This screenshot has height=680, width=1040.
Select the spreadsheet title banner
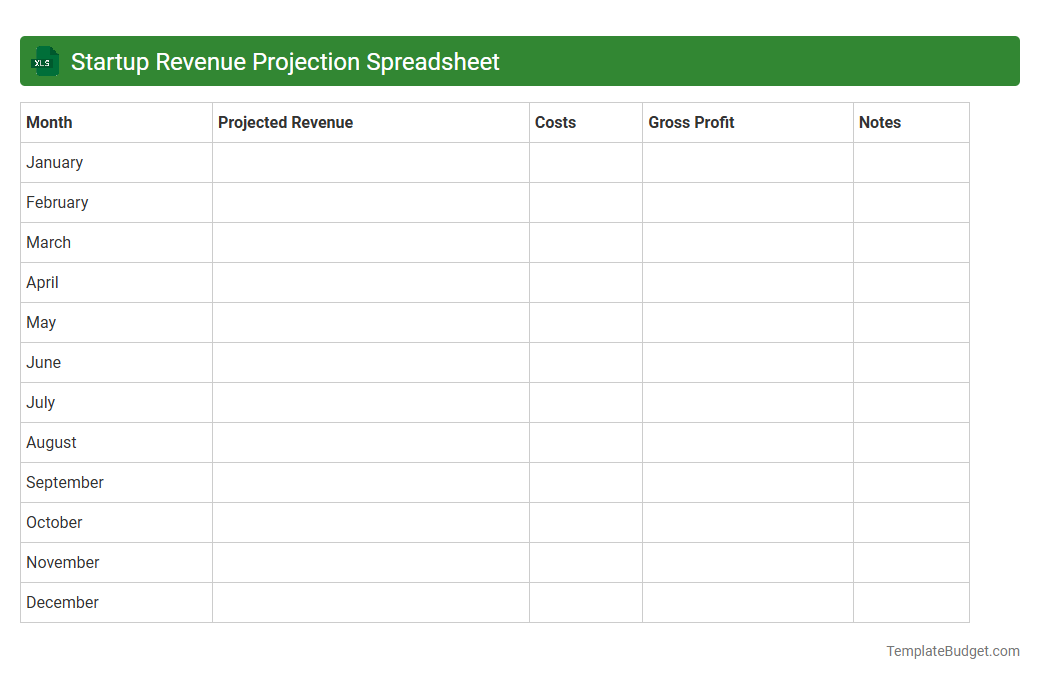tap(520, 61)
